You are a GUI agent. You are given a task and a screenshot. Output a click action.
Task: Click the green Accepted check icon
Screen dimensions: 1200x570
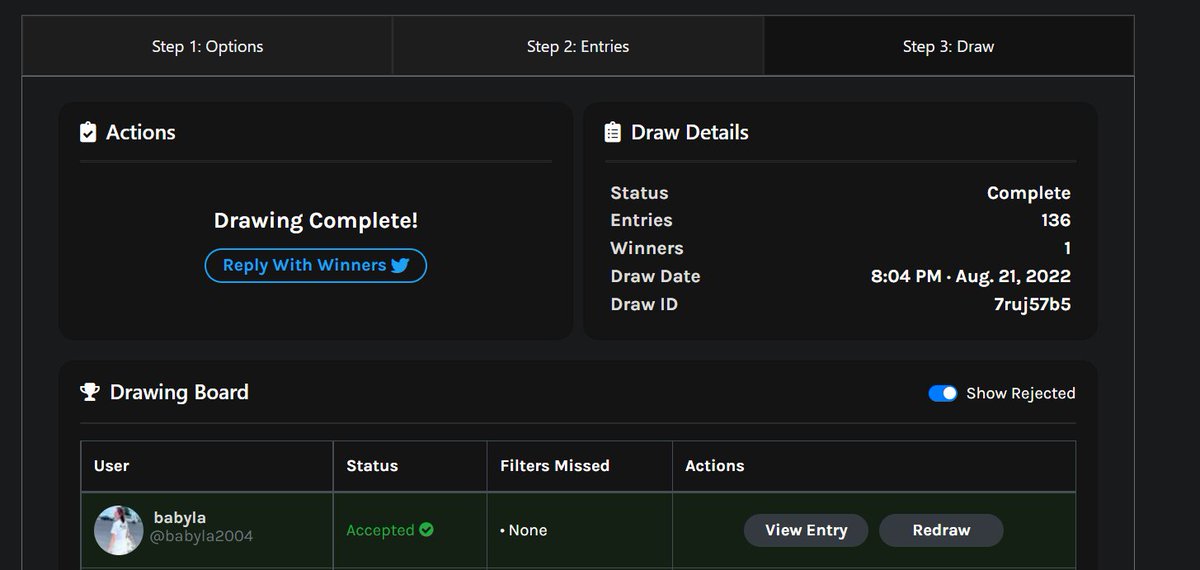(x=427, y=530)
